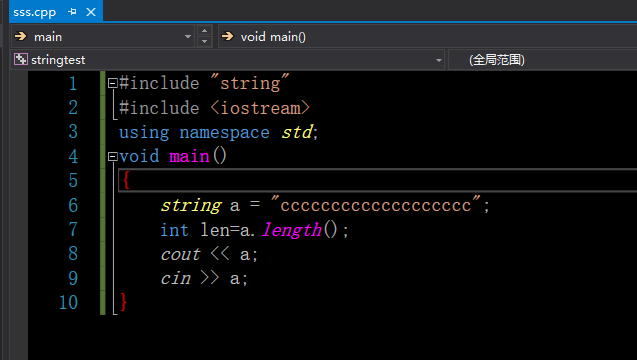Viewport: 637px width, 360px height.
Task: Open the void main() member dropdown
Action: (x=428, y=37)
